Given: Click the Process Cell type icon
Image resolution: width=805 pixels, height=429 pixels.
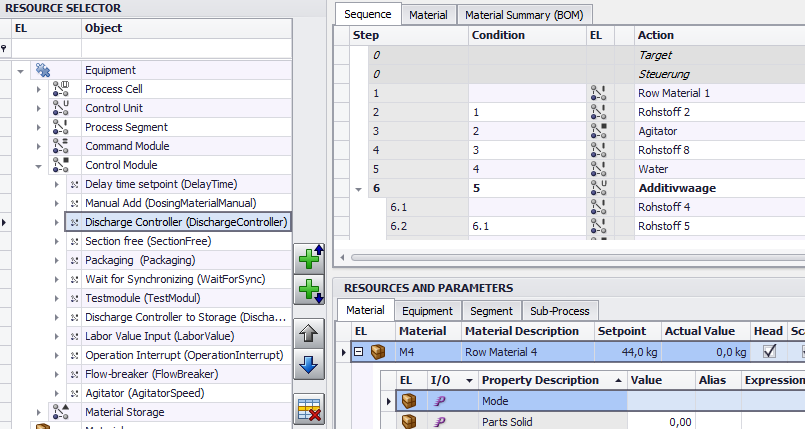Looking at the screenshot, I should point(61,89).
